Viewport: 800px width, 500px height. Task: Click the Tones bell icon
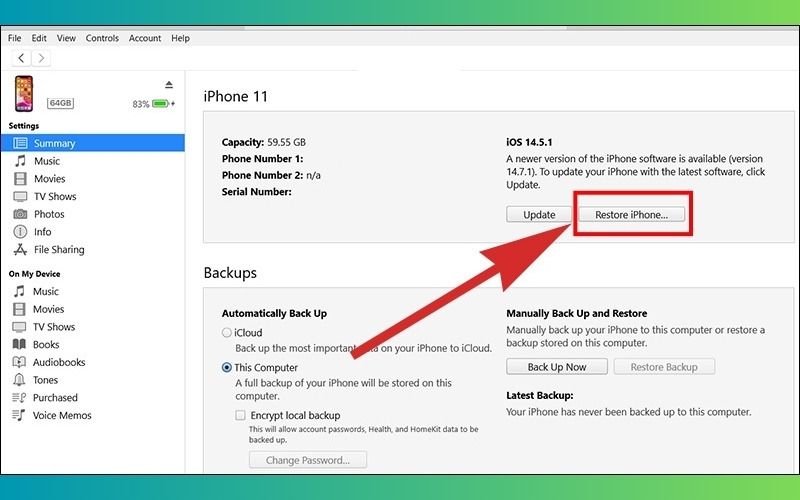pos(19,380)
